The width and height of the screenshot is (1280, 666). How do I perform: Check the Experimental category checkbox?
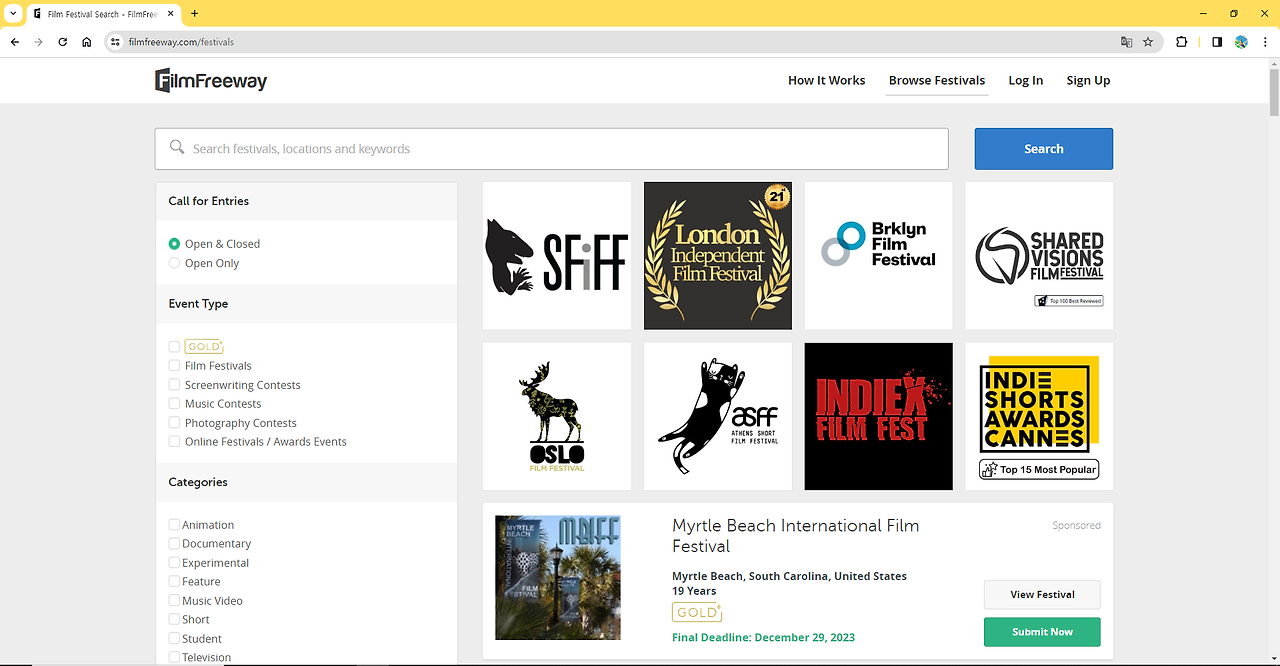175,563
